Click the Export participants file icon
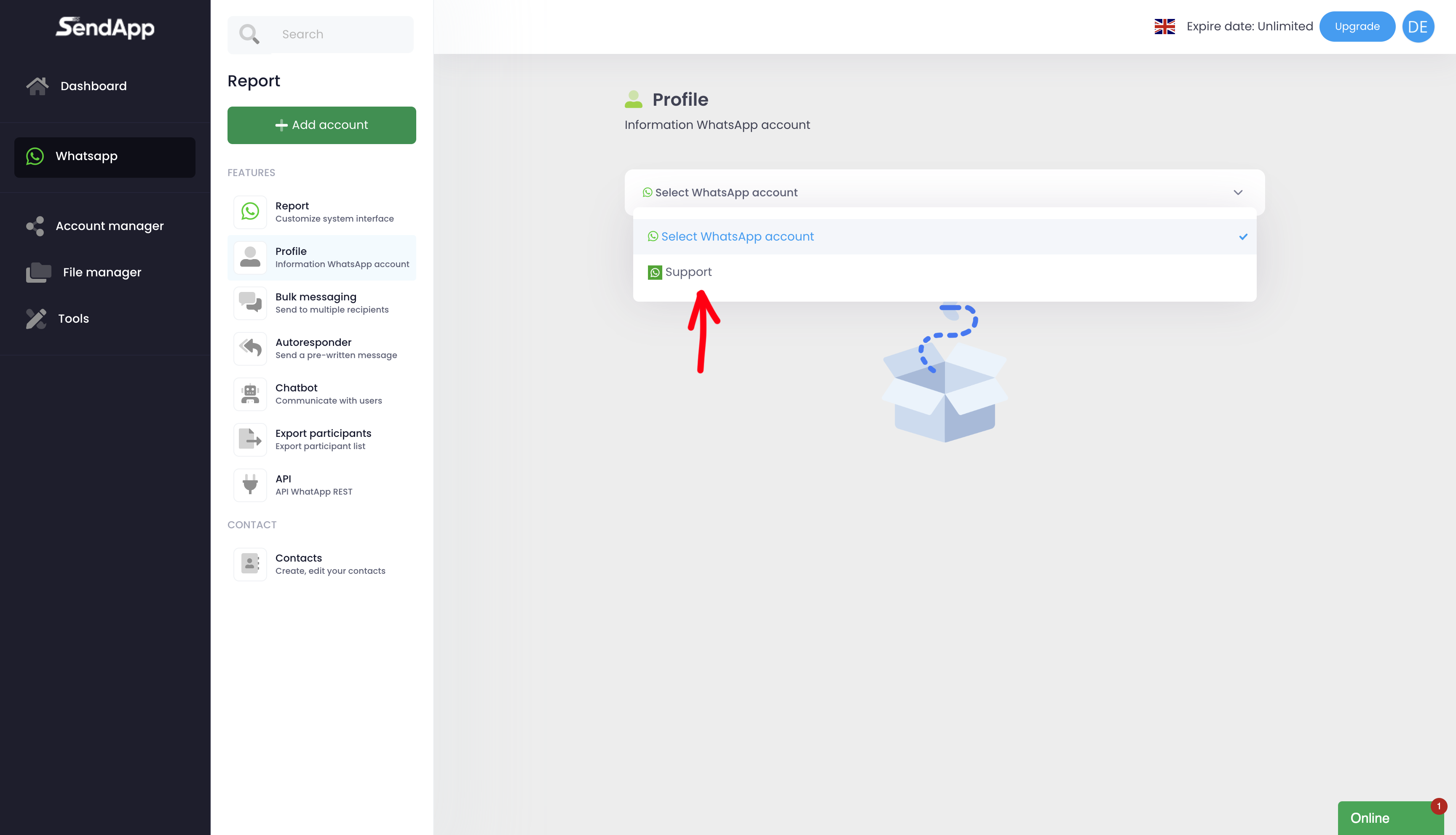 [x=250, y=439]
